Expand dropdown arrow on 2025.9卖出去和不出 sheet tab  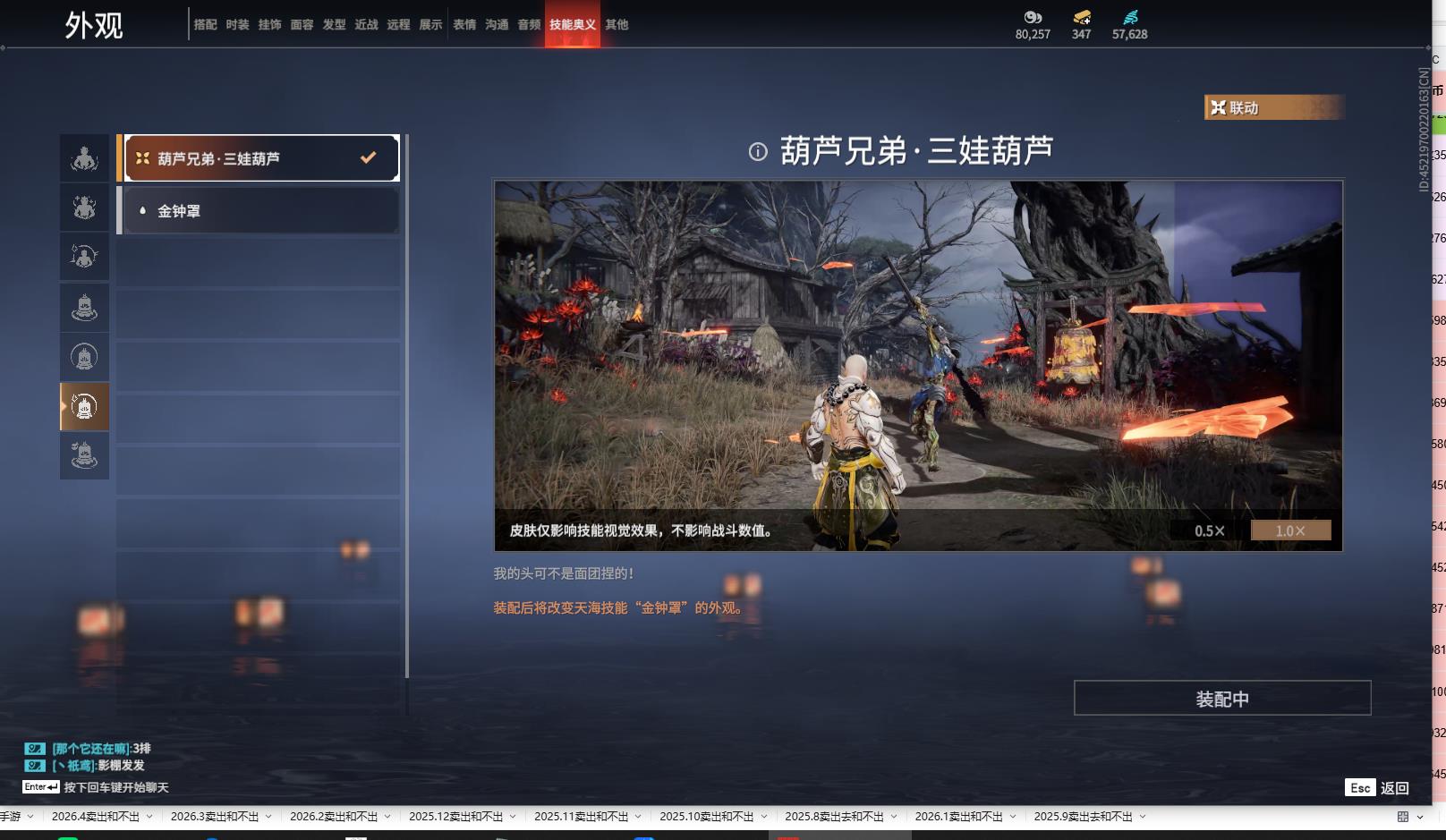(1143, 817)
